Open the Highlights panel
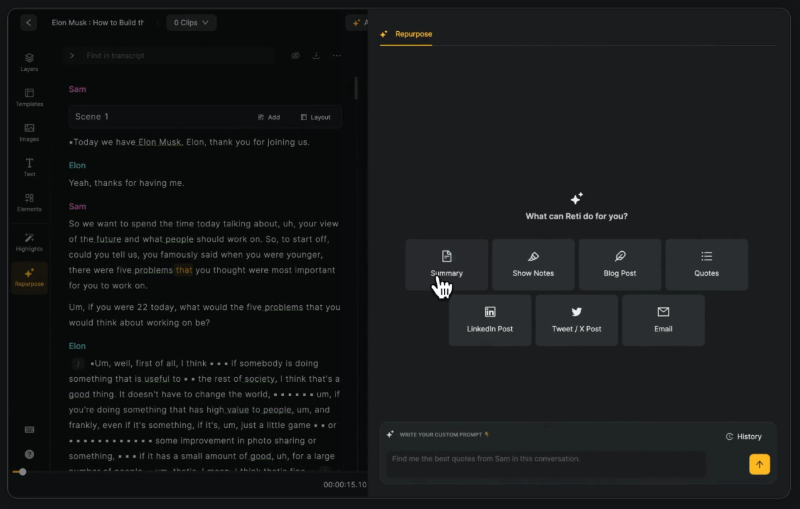The image size is (800, 509). (x=29, y=241)
